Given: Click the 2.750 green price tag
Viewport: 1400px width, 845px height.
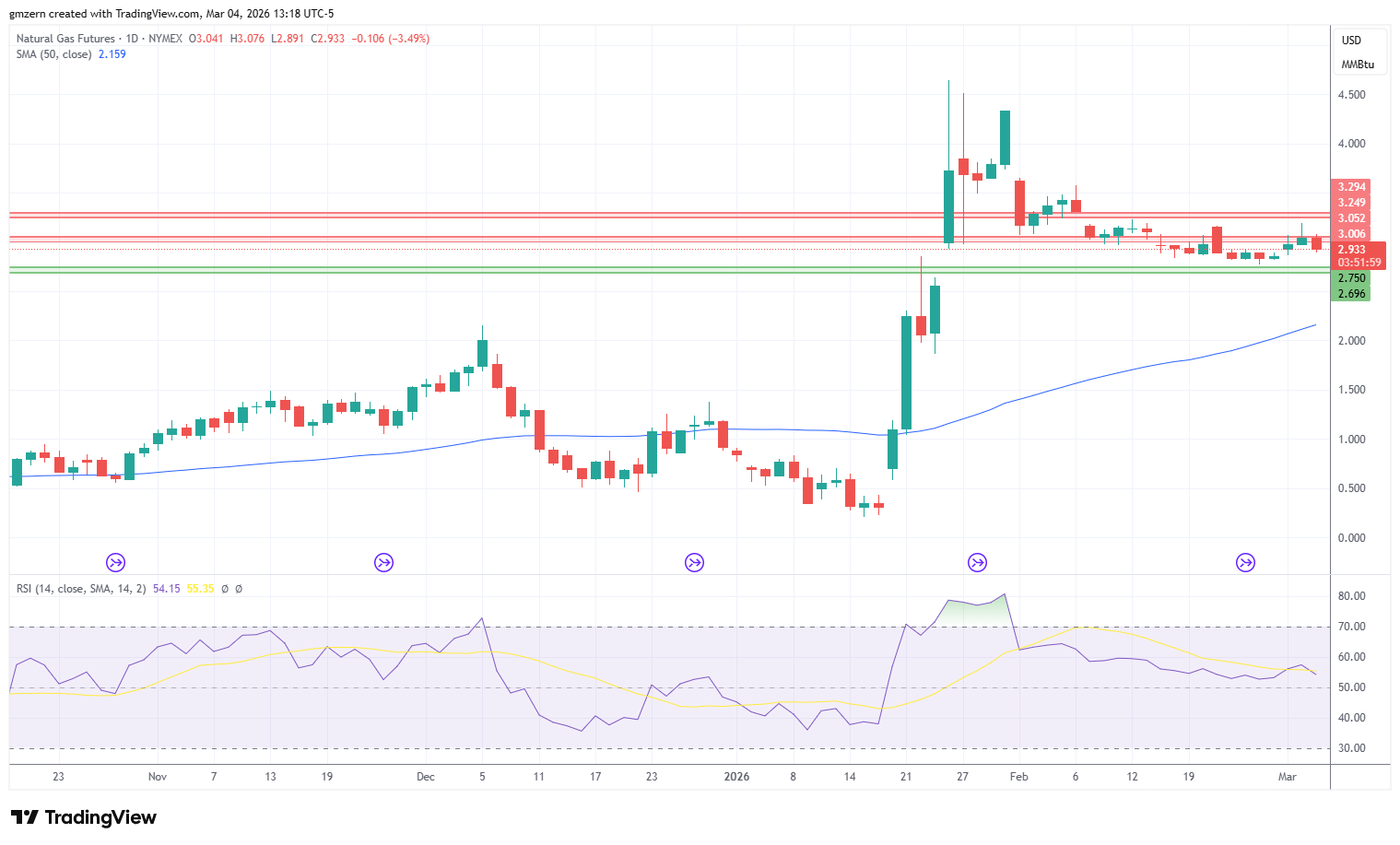Looking at the screenshot, I should [x=1351, y=278].
